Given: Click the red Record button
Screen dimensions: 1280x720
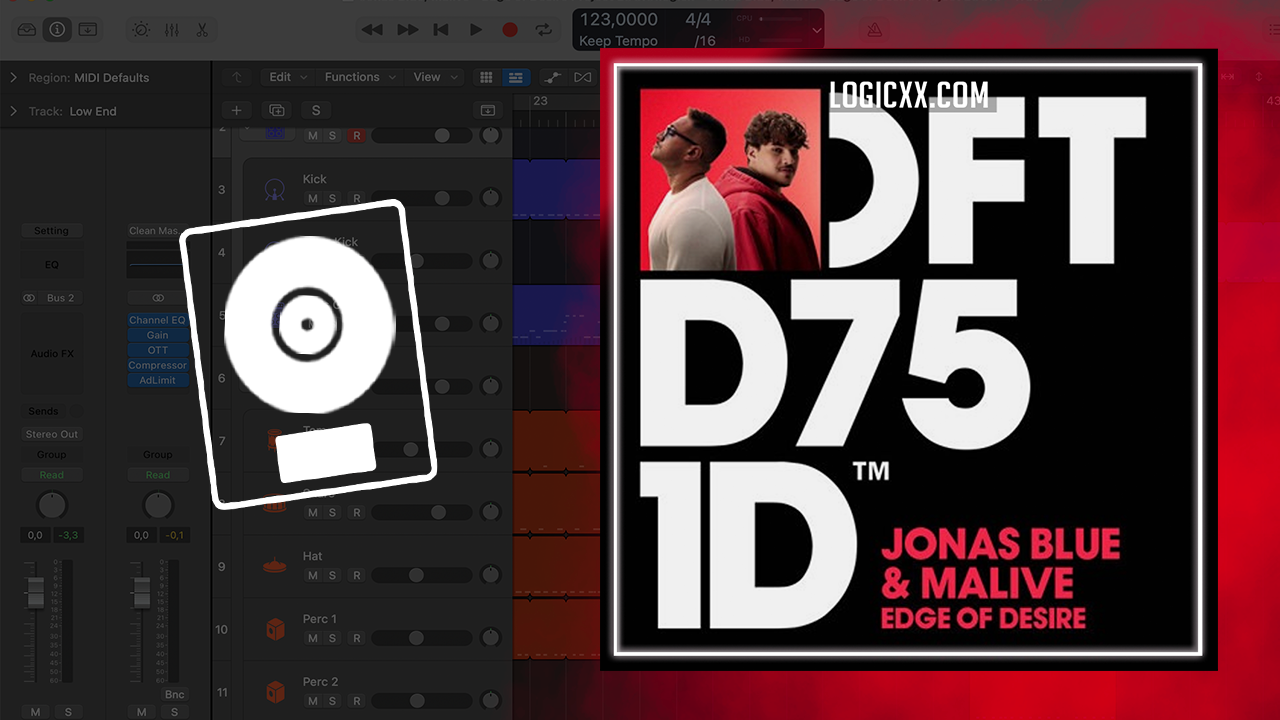Looking at the screenshot, I should pyautogui.click(x=510, y=30).
